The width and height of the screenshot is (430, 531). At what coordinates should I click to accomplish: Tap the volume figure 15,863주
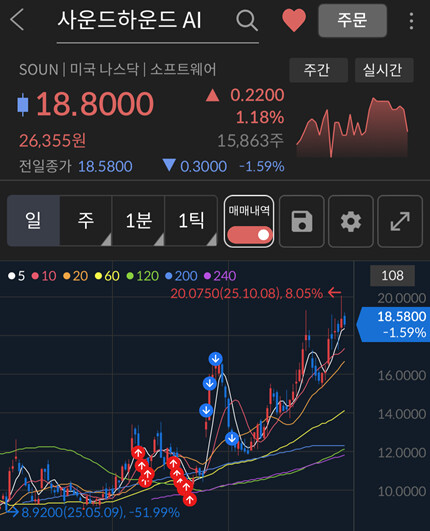point(250,141)
